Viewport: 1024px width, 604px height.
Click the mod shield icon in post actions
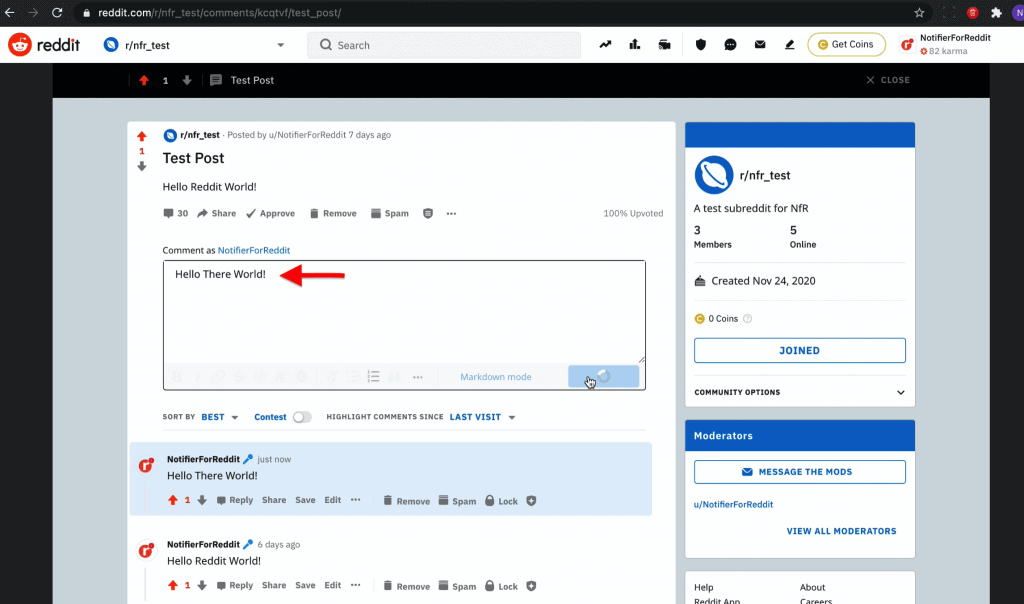[x=428, y=214]
